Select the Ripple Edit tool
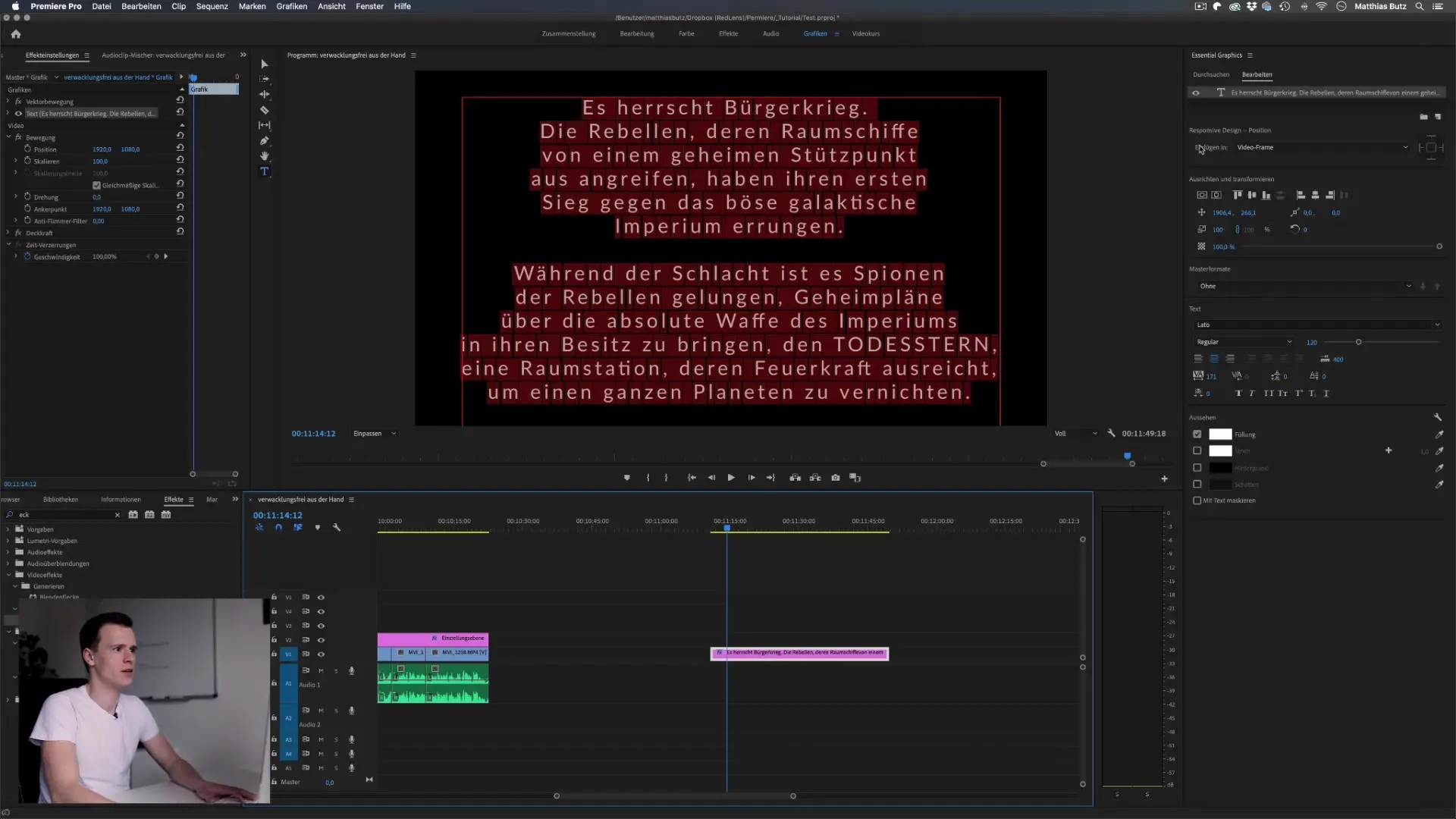 pyautogui.click(x=264, y=95)
